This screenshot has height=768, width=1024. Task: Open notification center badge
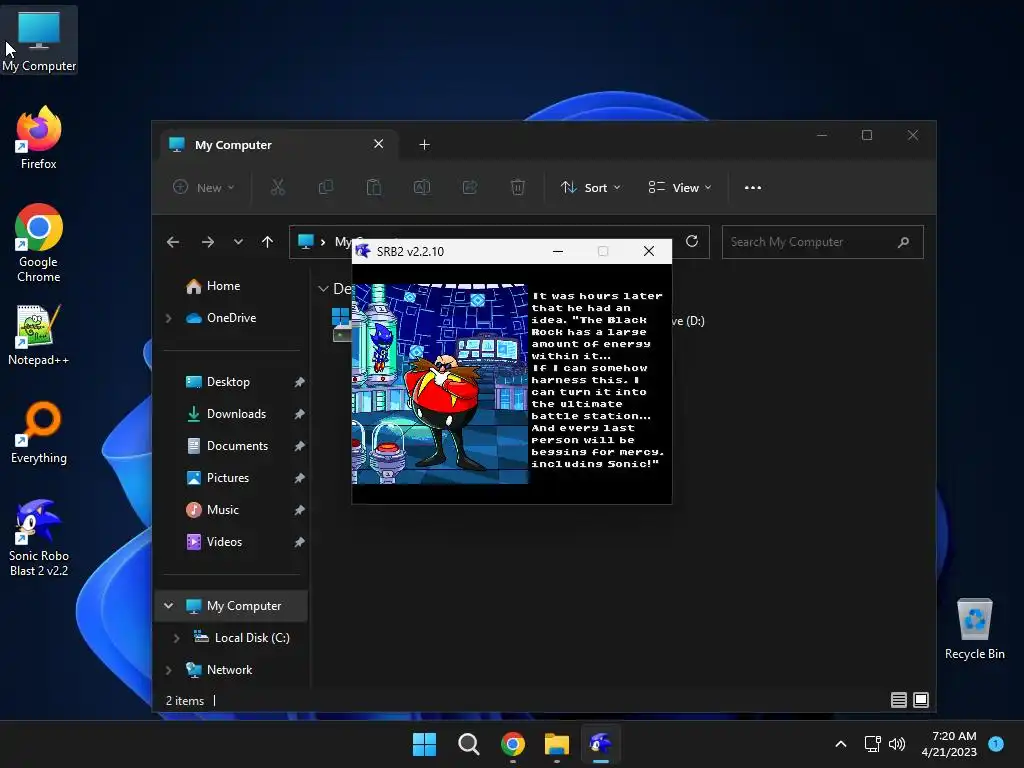point(996,744)
